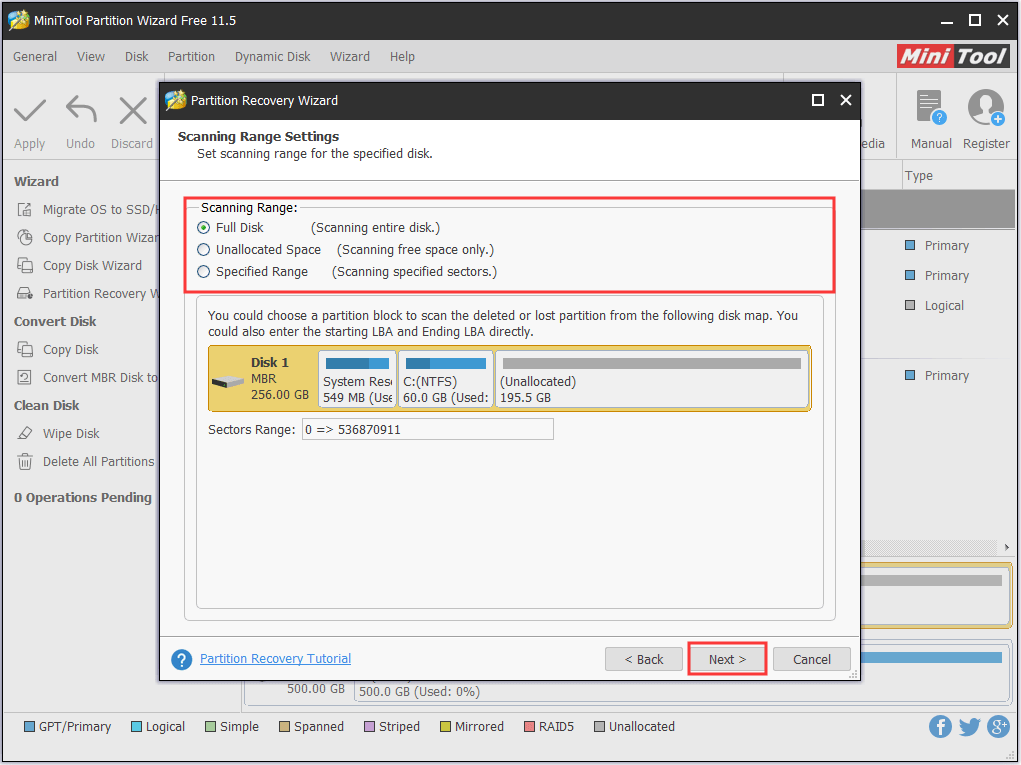Select the Unallocated Space radio button
This screenshot has height=765, width=1021.
(204, 250)
